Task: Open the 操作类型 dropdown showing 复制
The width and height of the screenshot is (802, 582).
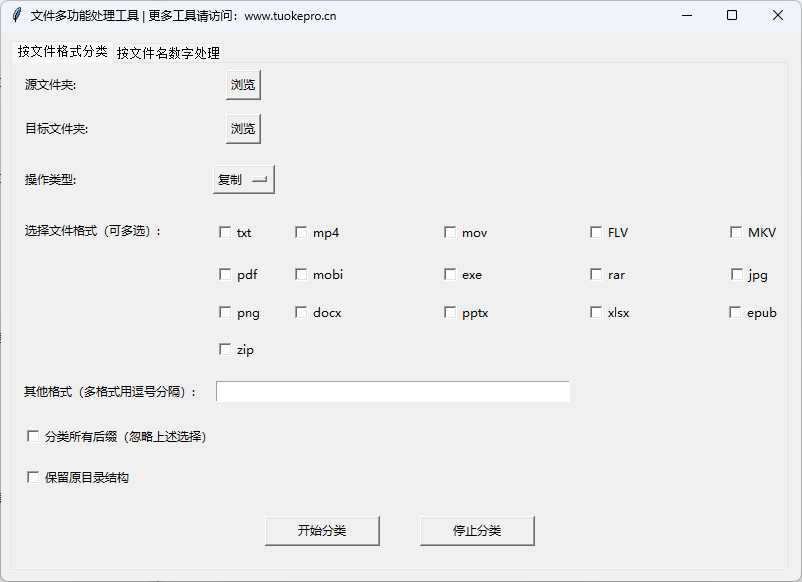Action: click(242, 179)
